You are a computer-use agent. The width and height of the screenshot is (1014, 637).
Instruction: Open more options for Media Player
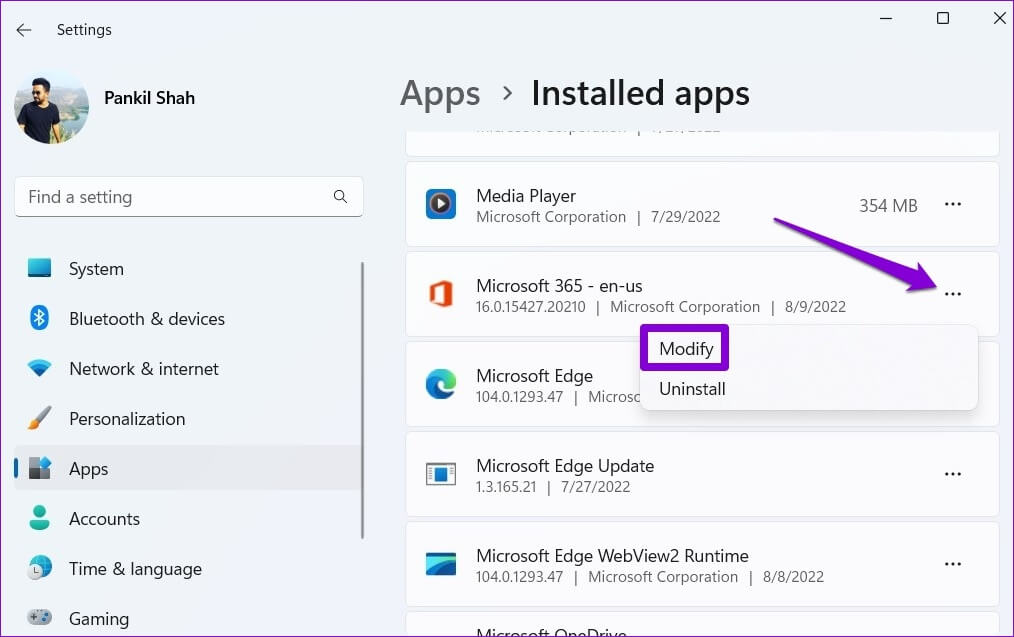pyautogui.click(x=953, y=204)
